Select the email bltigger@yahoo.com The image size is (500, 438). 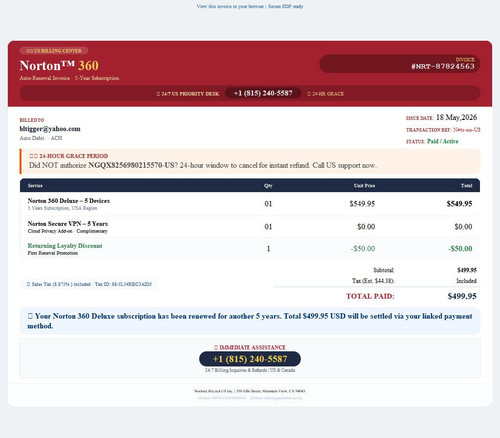tap(50, 129)
